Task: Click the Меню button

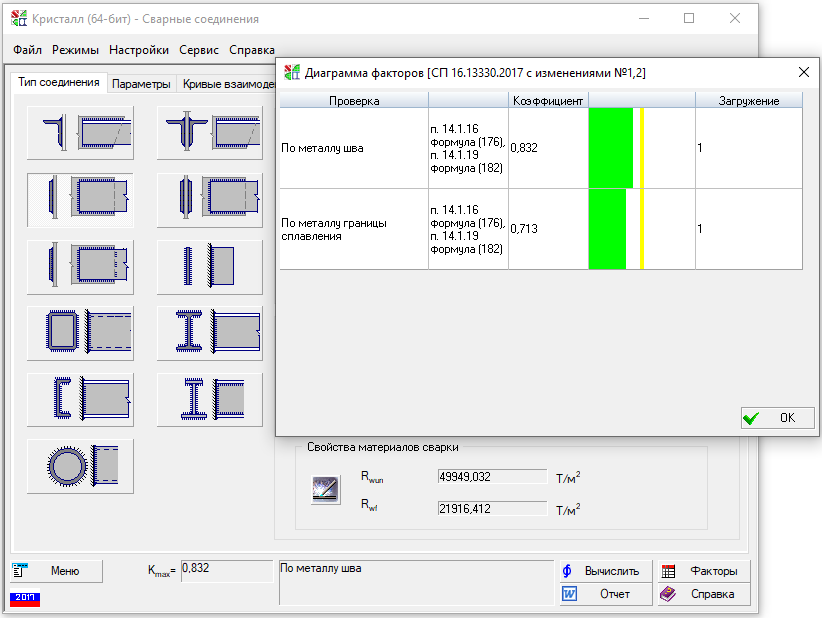Action: 57,571
